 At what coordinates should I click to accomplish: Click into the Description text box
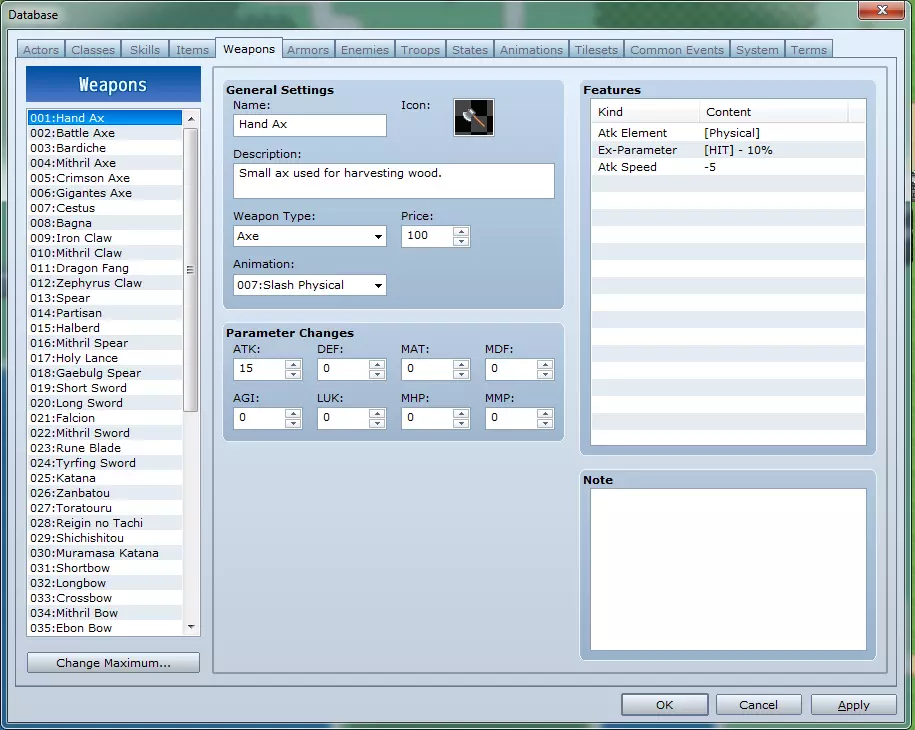(x=393, y=181)
